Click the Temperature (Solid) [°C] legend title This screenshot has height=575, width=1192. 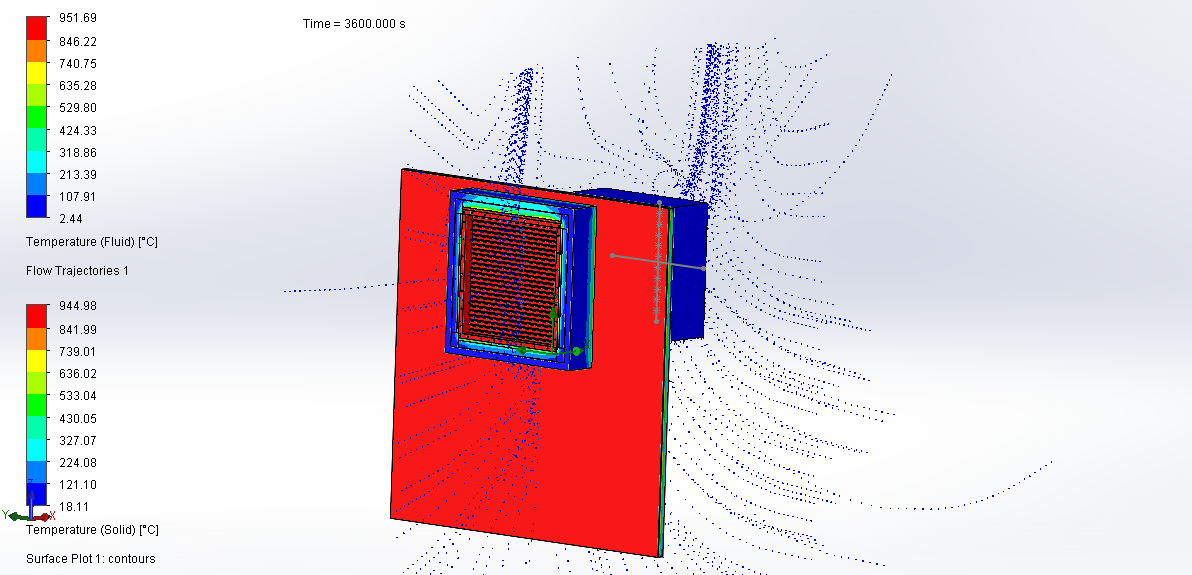pyautogui.click(x=92, y=529)
